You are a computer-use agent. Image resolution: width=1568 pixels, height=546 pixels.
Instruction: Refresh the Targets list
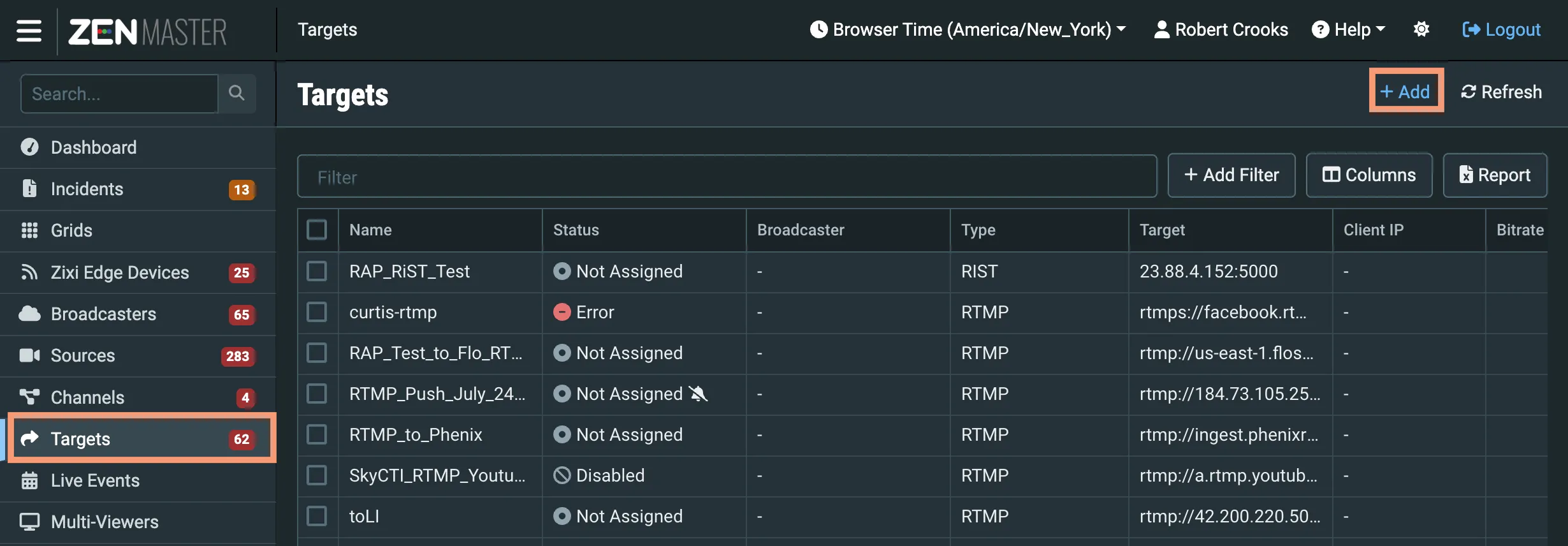1501,92
